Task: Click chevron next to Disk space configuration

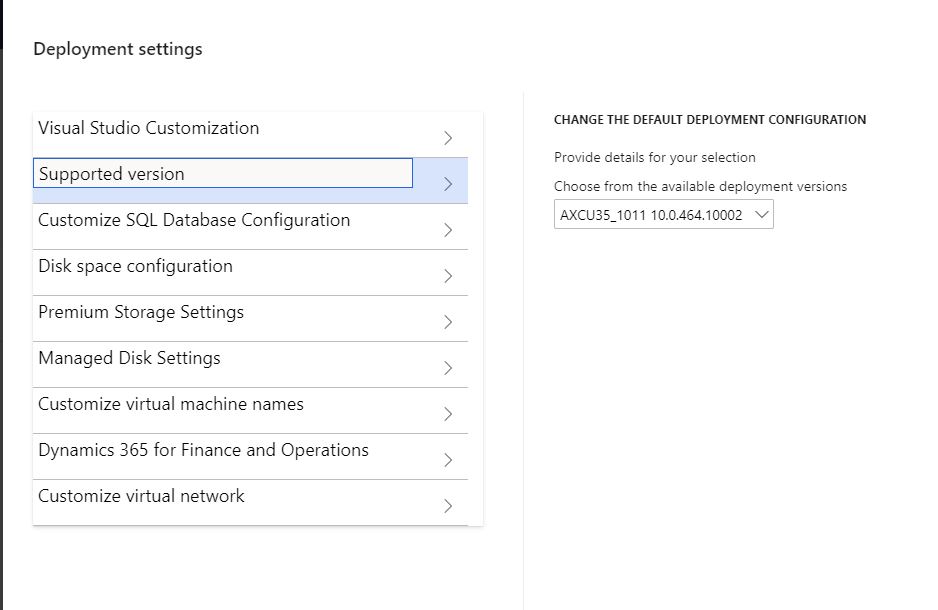Action: 448,276
